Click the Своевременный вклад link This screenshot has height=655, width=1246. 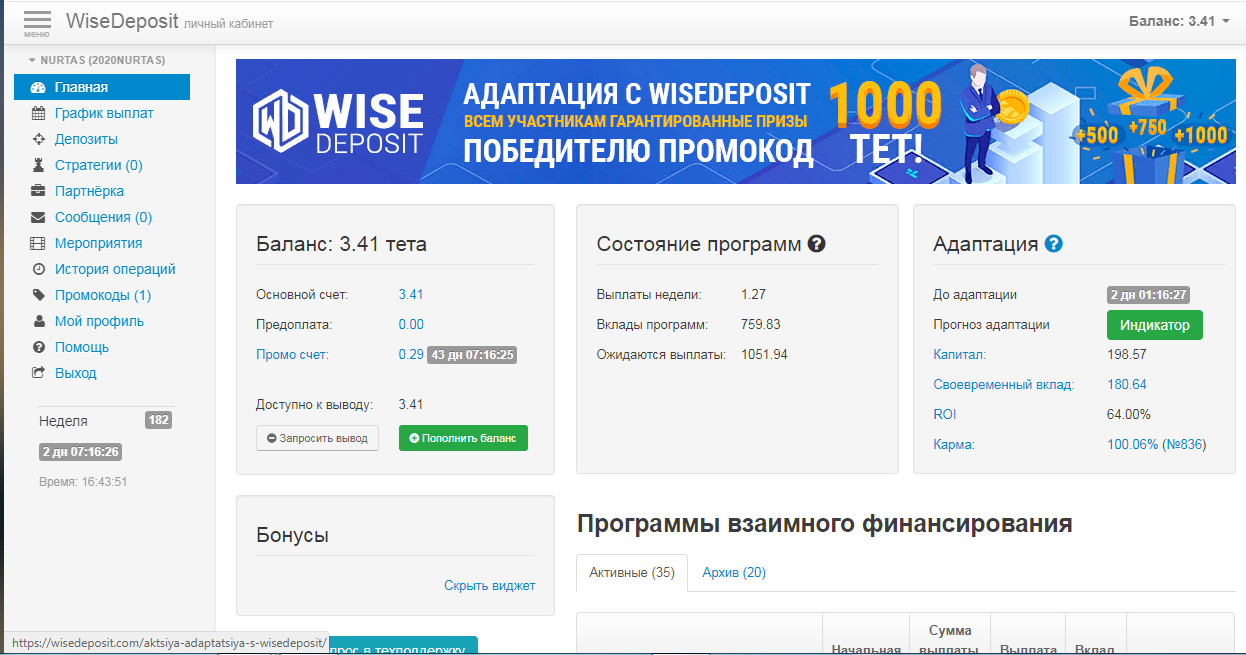1003,384
